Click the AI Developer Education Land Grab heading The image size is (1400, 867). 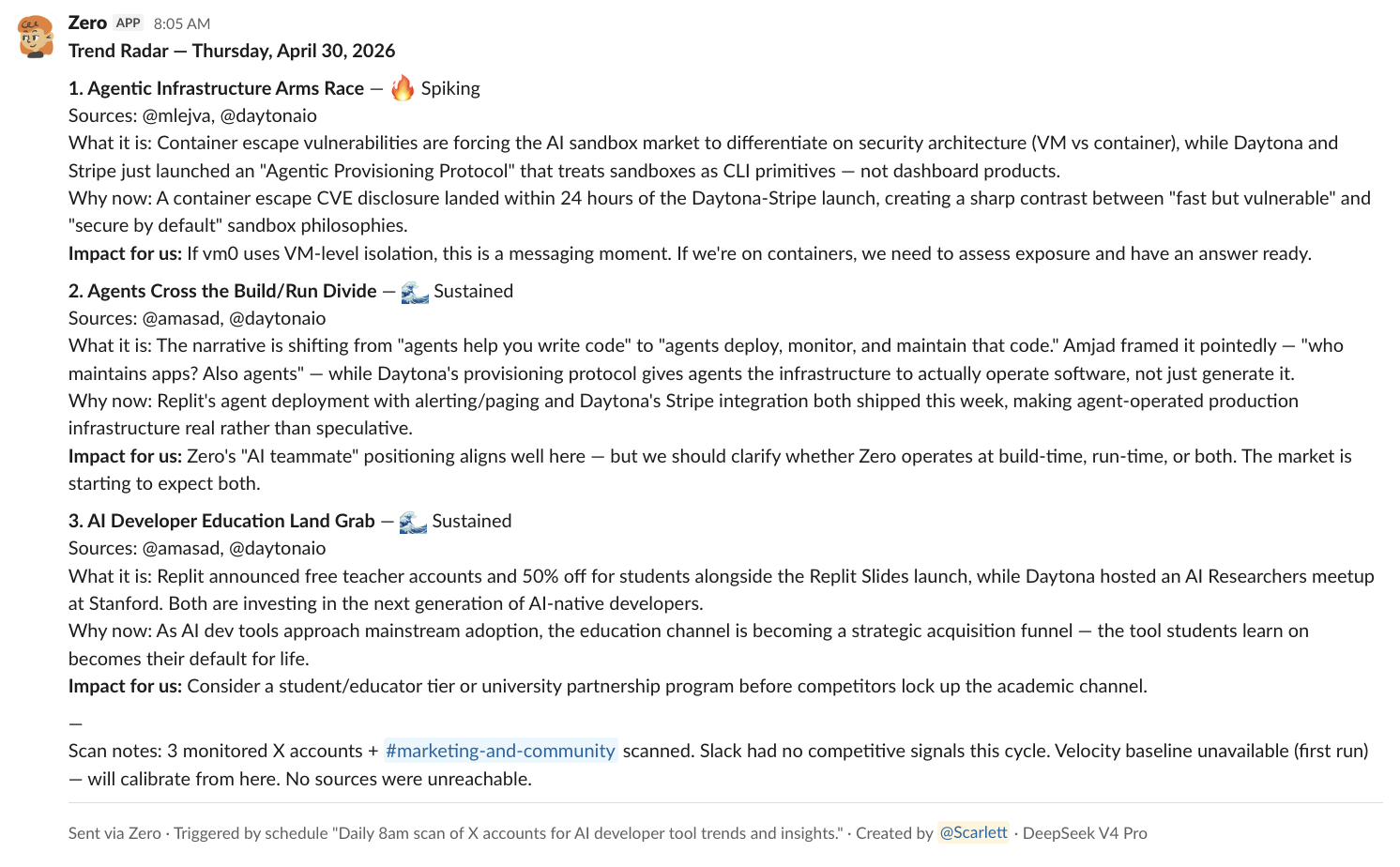pos(221,521)
